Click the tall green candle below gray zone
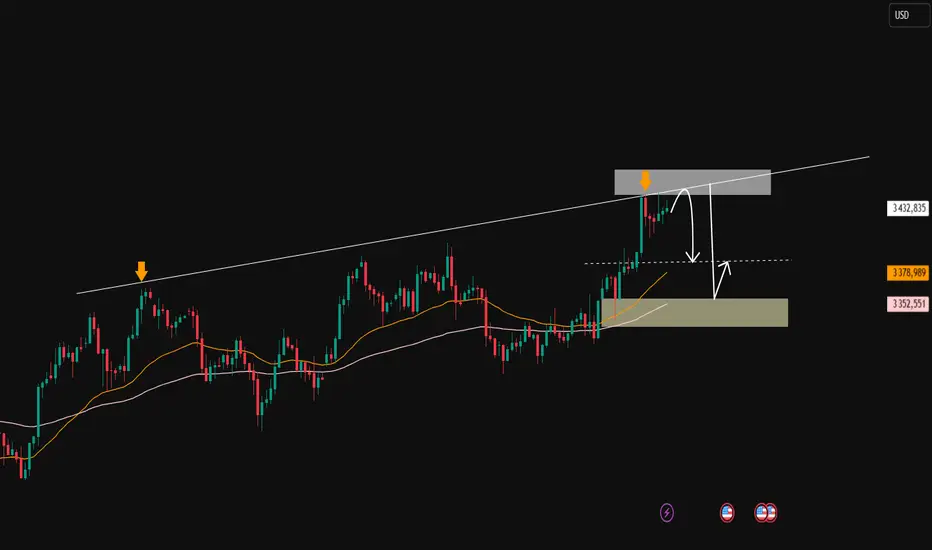The height and width of the screenshot is (550, 932). click(642, 225)
